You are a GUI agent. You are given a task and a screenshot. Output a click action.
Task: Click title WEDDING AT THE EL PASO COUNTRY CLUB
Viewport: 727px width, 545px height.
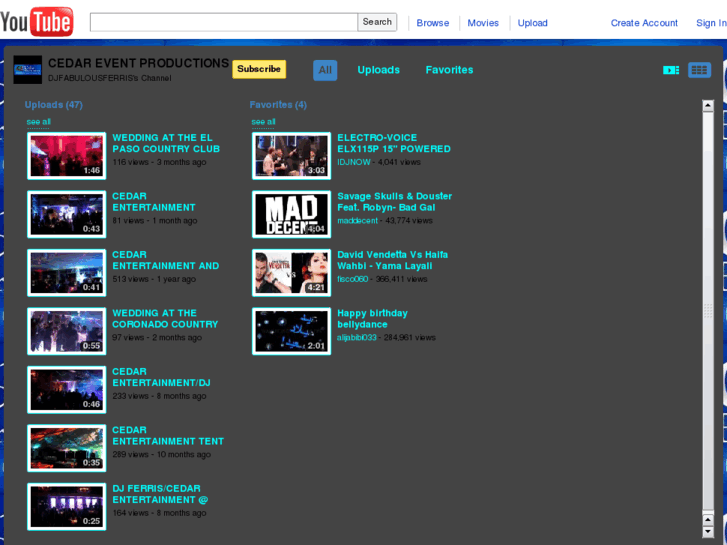click(166, 143)
